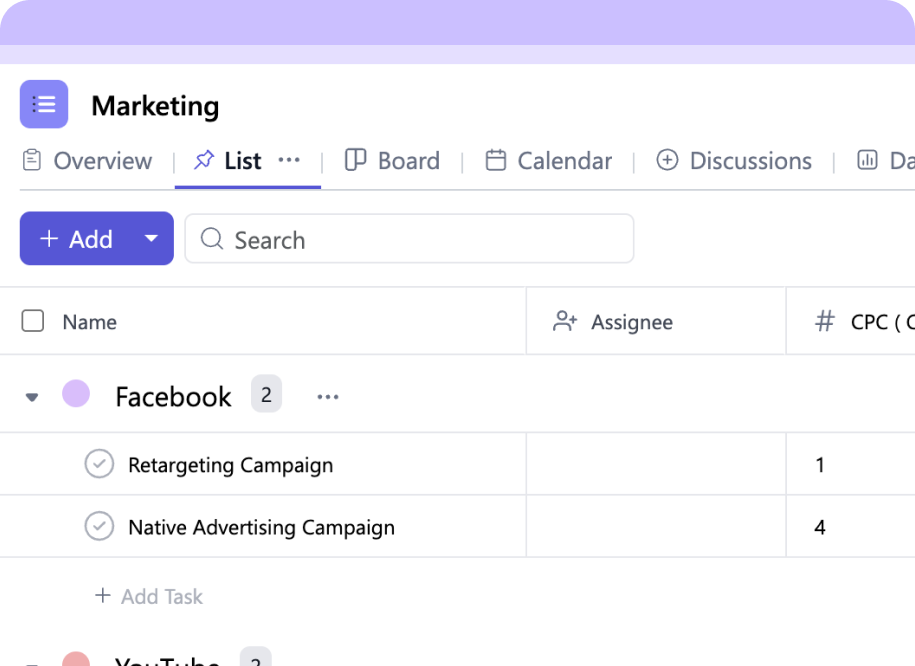Image resolution: width=915 pixels, height=666 pixels.
Task: Open the List tab options ellipsis
Action: click(289, 160)
